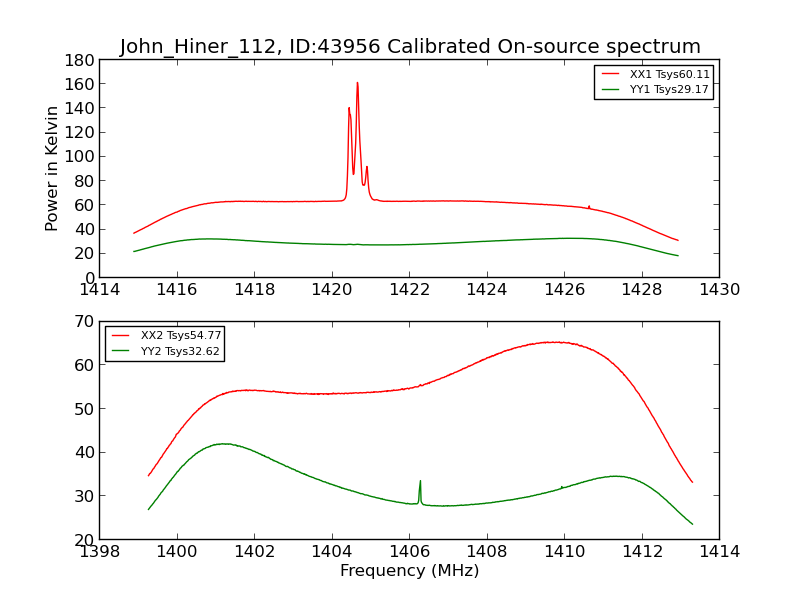800x600 pixels.
Task: Select the "YY1 Tsys29.17" legend entry
Action: click(656, 89)
